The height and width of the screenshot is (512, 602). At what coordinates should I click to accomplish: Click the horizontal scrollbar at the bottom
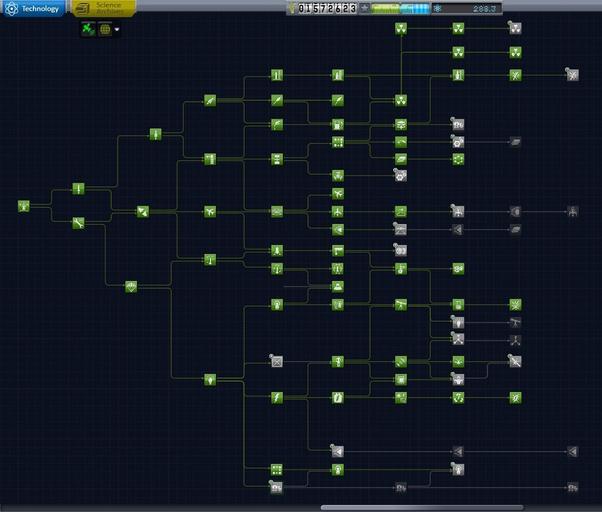[422, 508]
